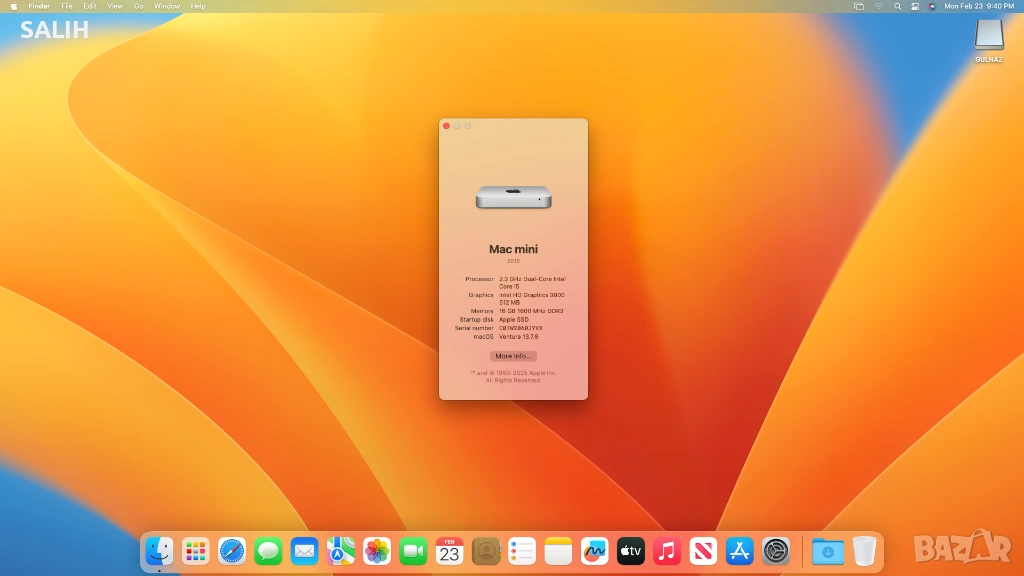Close the About This Mac window
This screenshot has width=1024, height=576.
point(446,126)
